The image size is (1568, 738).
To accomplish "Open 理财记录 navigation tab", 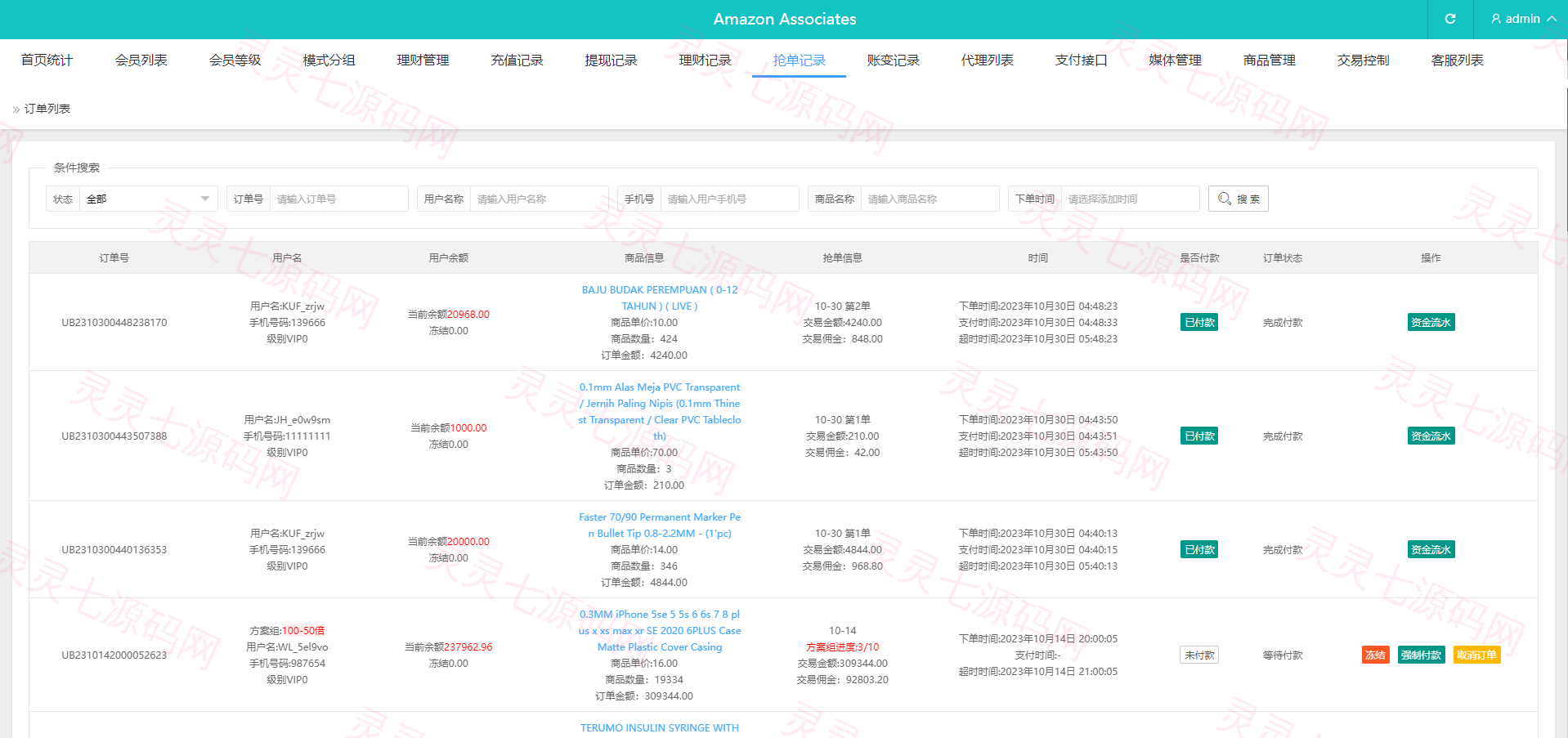I will click(x=705, y=60).
